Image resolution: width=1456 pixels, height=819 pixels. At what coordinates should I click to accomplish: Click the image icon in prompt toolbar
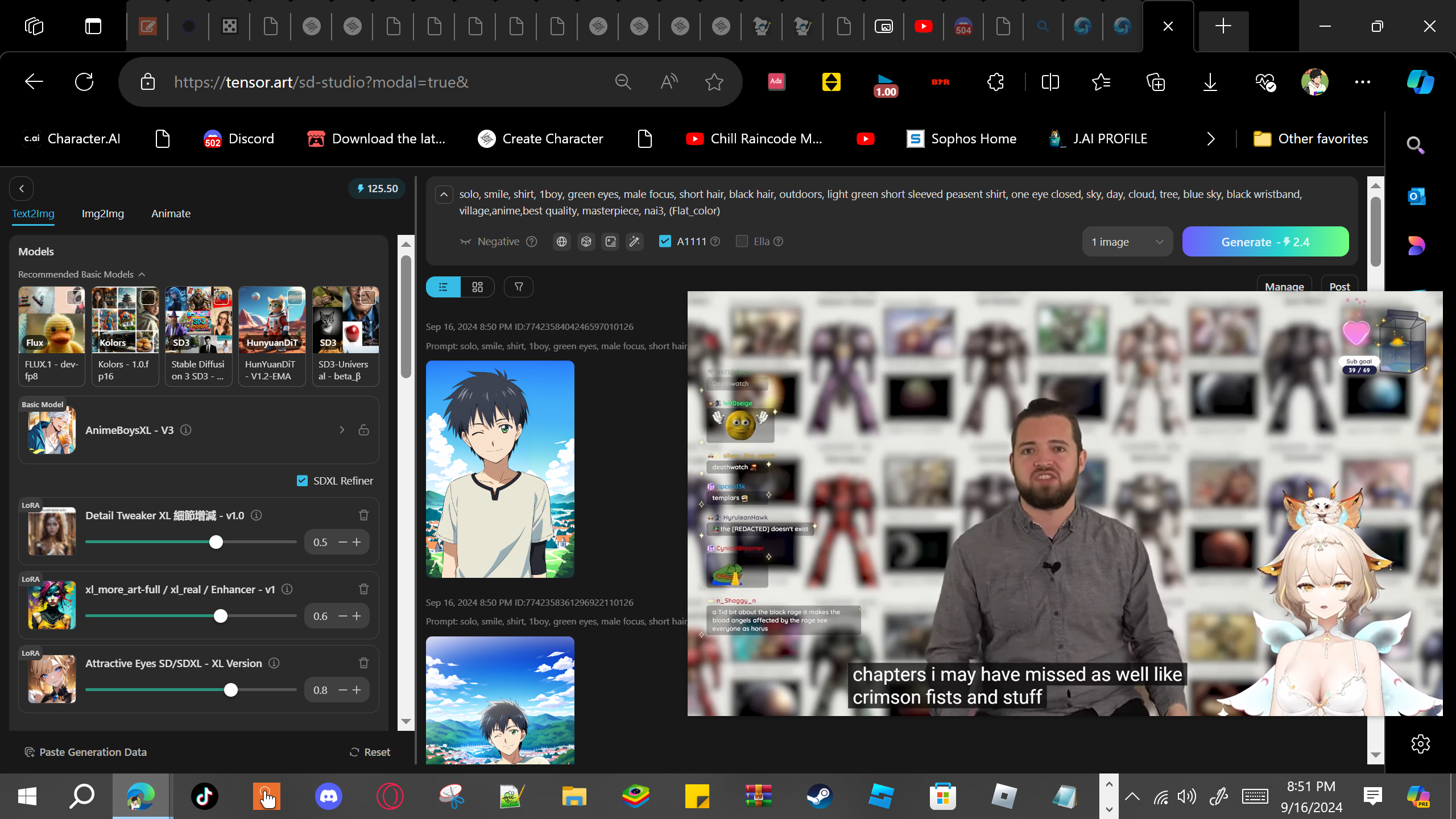click(611, 242)
